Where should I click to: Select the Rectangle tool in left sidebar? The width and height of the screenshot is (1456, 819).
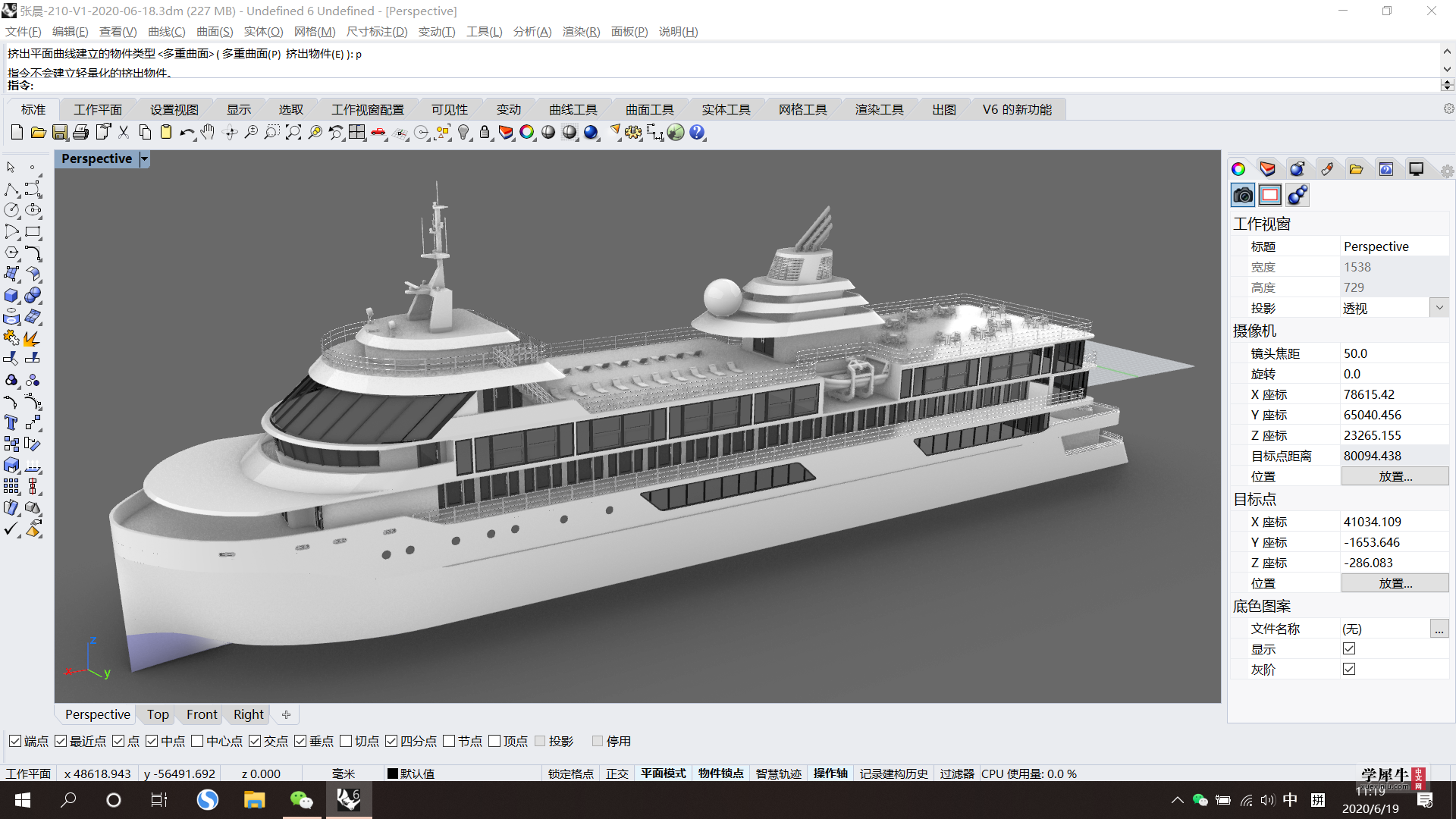point(33,232)
